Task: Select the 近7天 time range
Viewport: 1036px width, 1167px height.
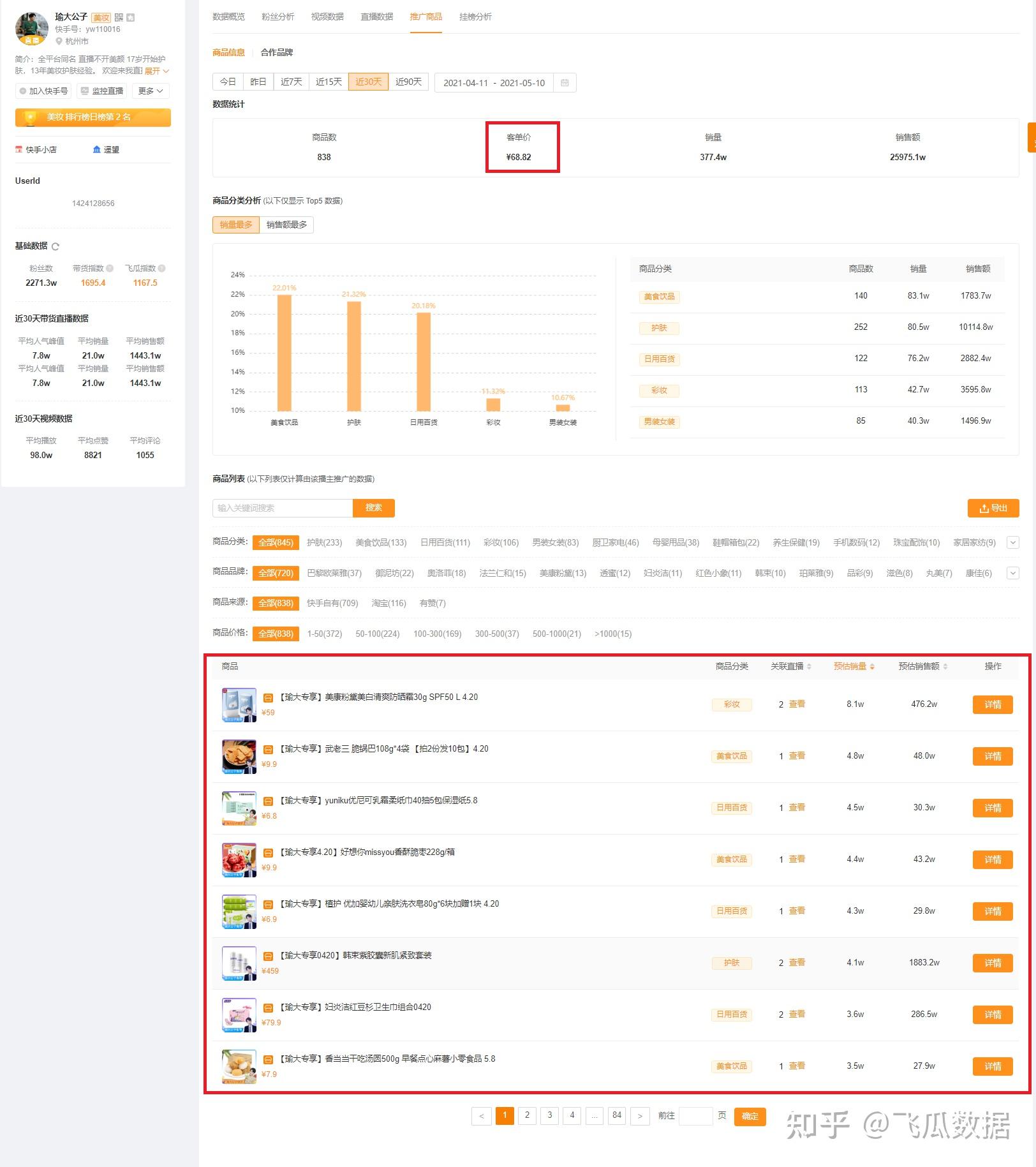Action: click(291, 82)
